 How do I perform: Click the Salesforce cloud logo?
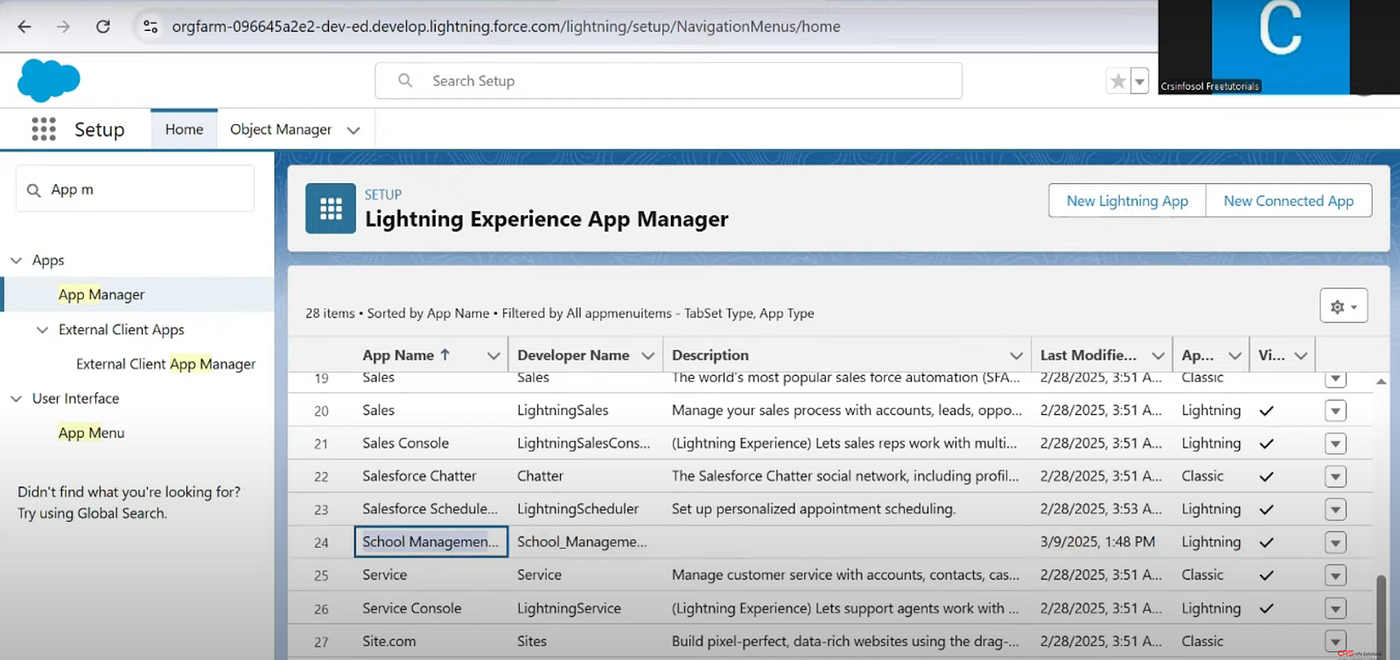click(49, 80)
